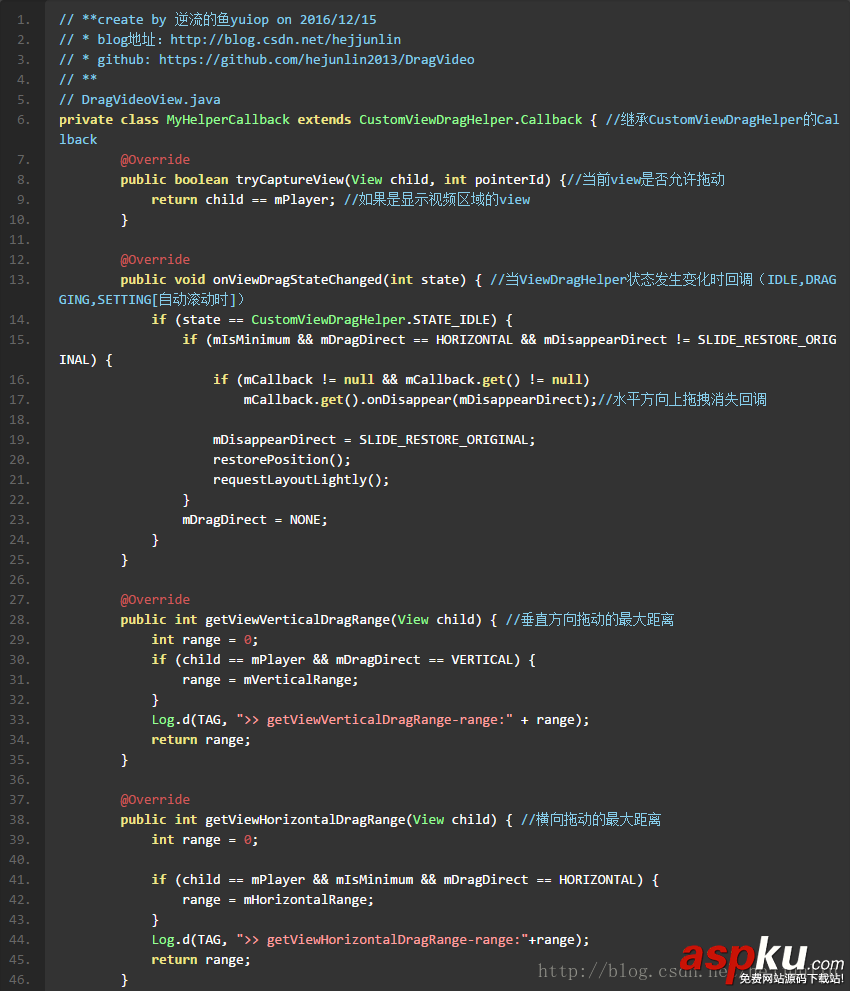Screen dimensions: 850x991
Task: Click the "mDragDirect = NONE;" statement
Action: click(x=254, y=520)
